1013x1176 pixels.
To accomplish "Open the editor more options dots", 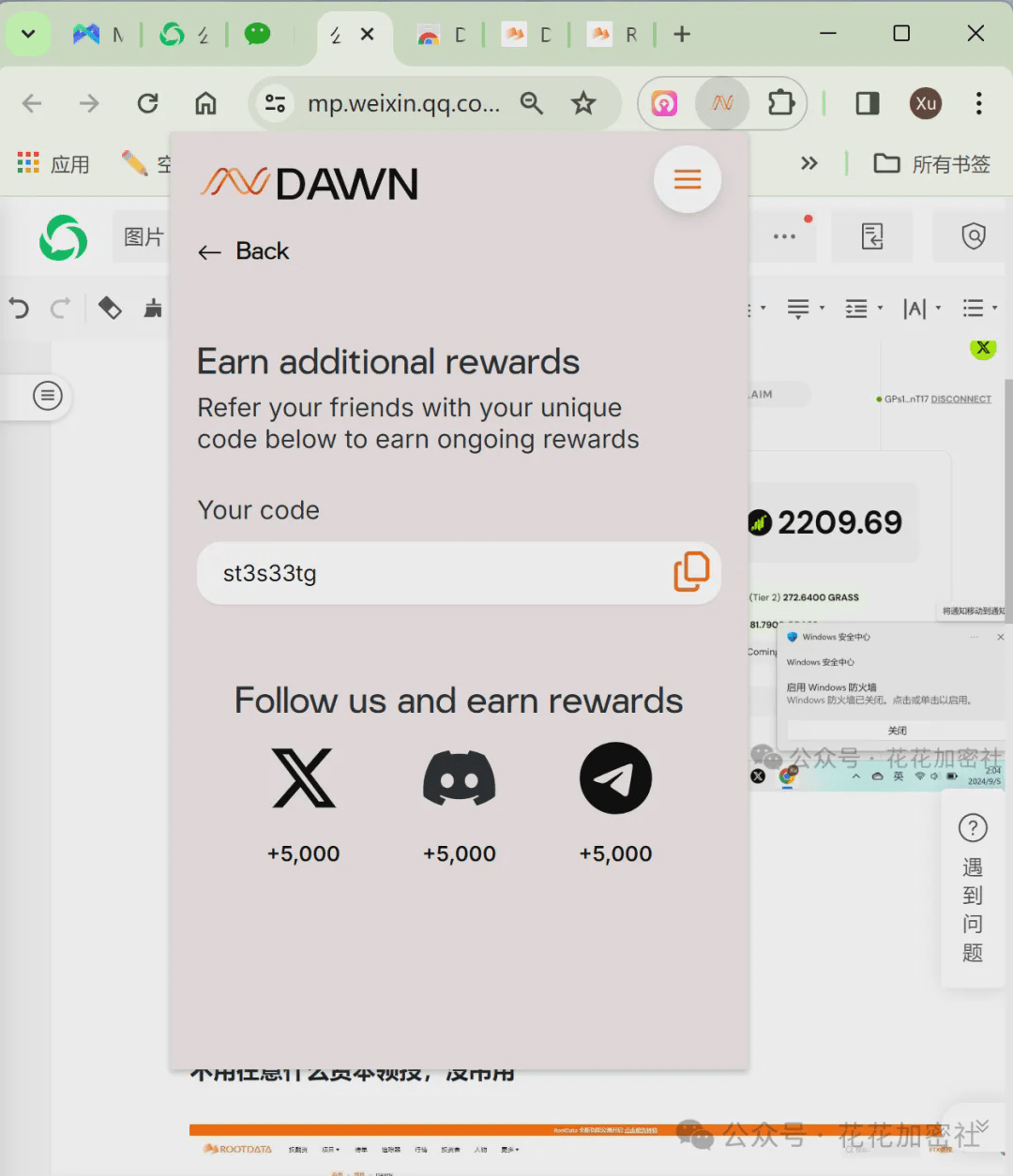I will pos(784,236).
